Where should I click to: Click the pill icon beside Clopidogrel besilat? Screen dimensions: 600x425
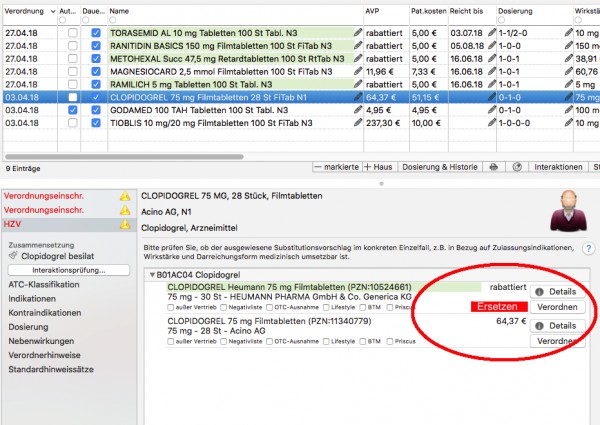coord(13,256)
